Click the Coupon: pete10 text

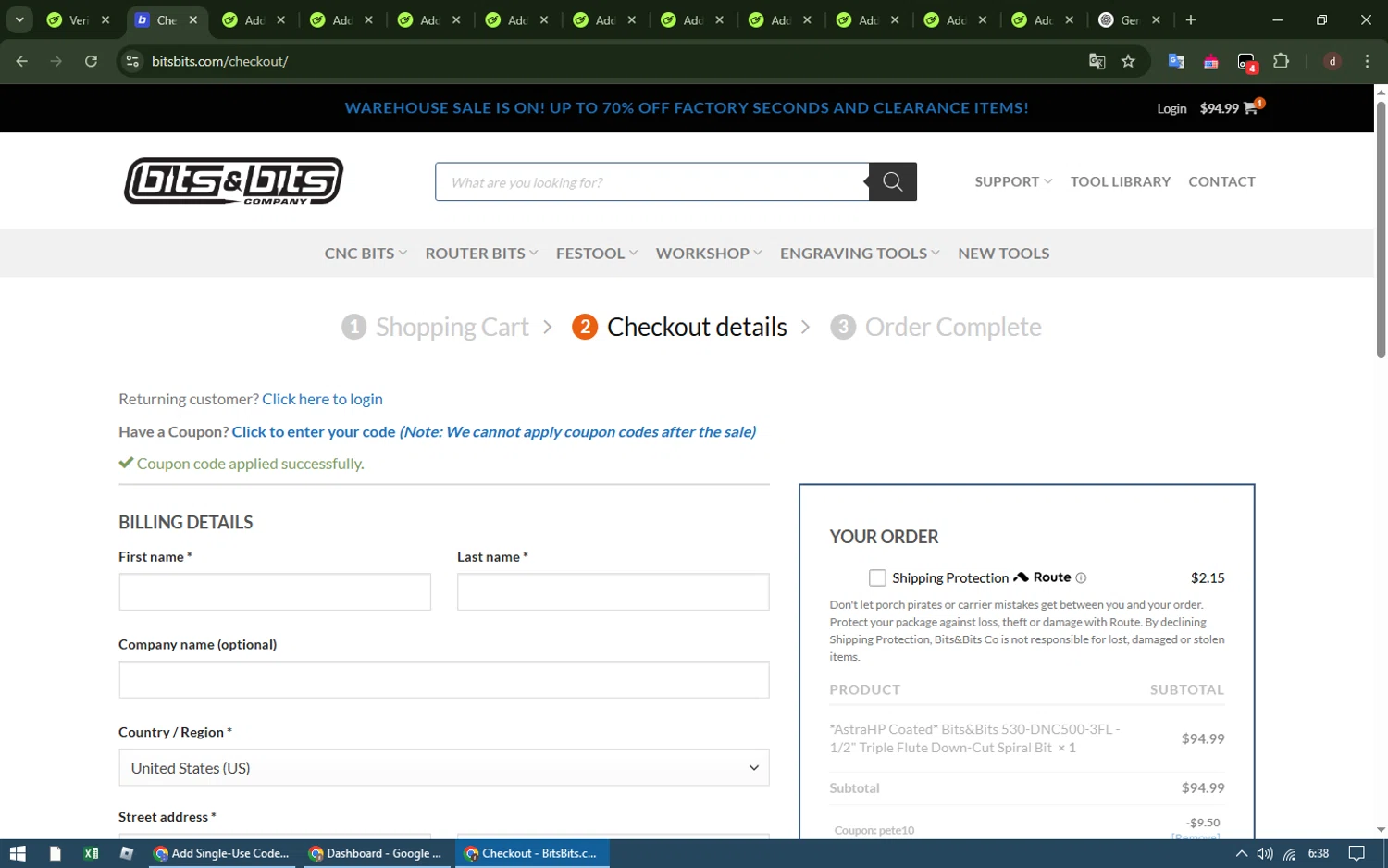point(874,830)
